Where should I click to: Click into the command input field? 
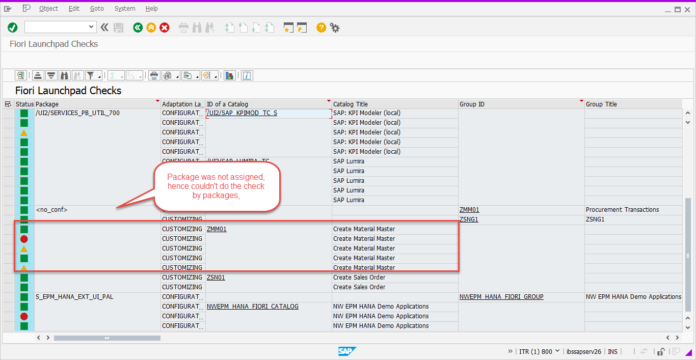[x=56, y=27]
